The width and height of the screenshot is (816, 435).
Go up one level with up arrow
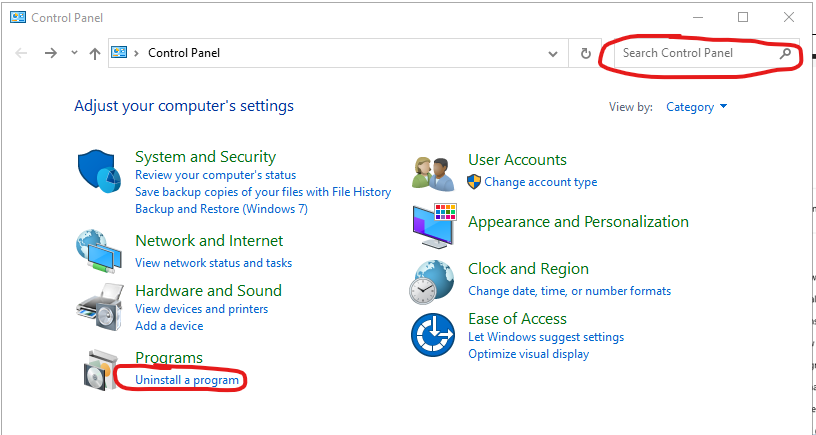94,53
